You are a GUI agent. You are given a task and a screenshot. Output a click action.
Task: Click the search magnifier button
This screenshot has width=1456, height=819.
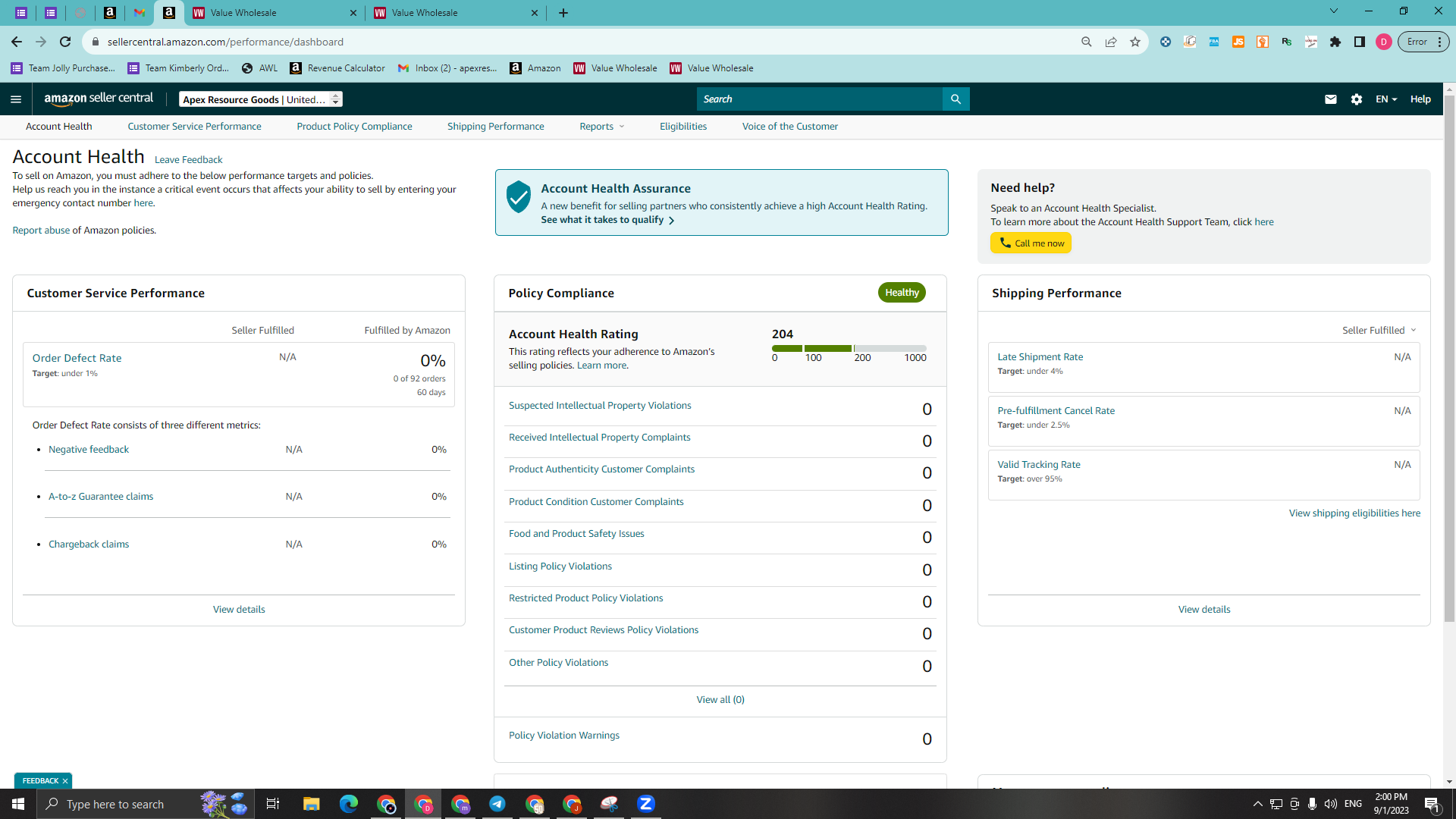coord(955,99)
